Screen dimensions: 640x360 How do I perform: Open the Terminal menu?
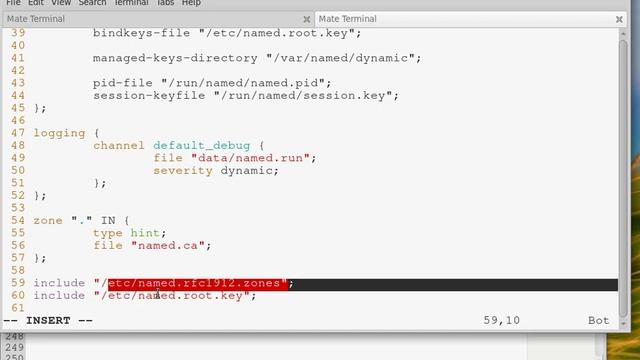point(131,3)
